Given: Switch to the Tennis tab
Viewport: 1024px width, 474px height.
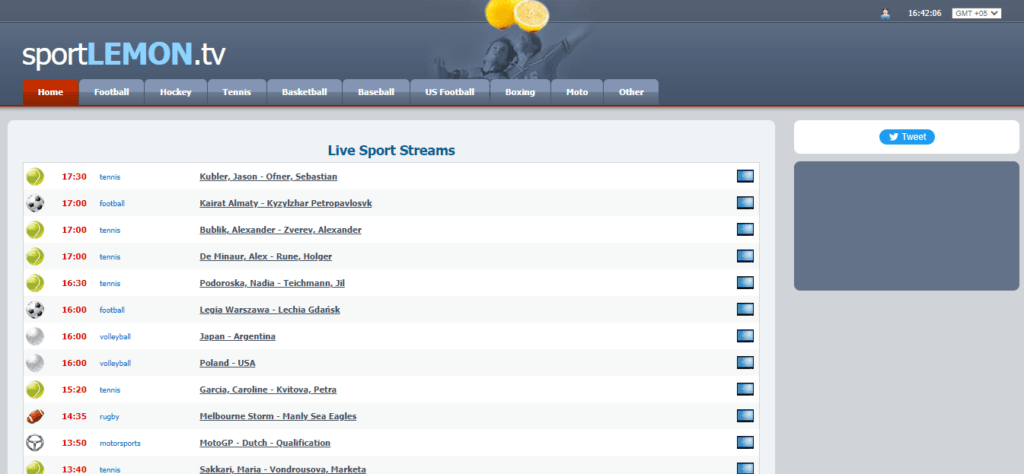Looking at the screenshot, I should pyautogui.click(x=236, y=92).
